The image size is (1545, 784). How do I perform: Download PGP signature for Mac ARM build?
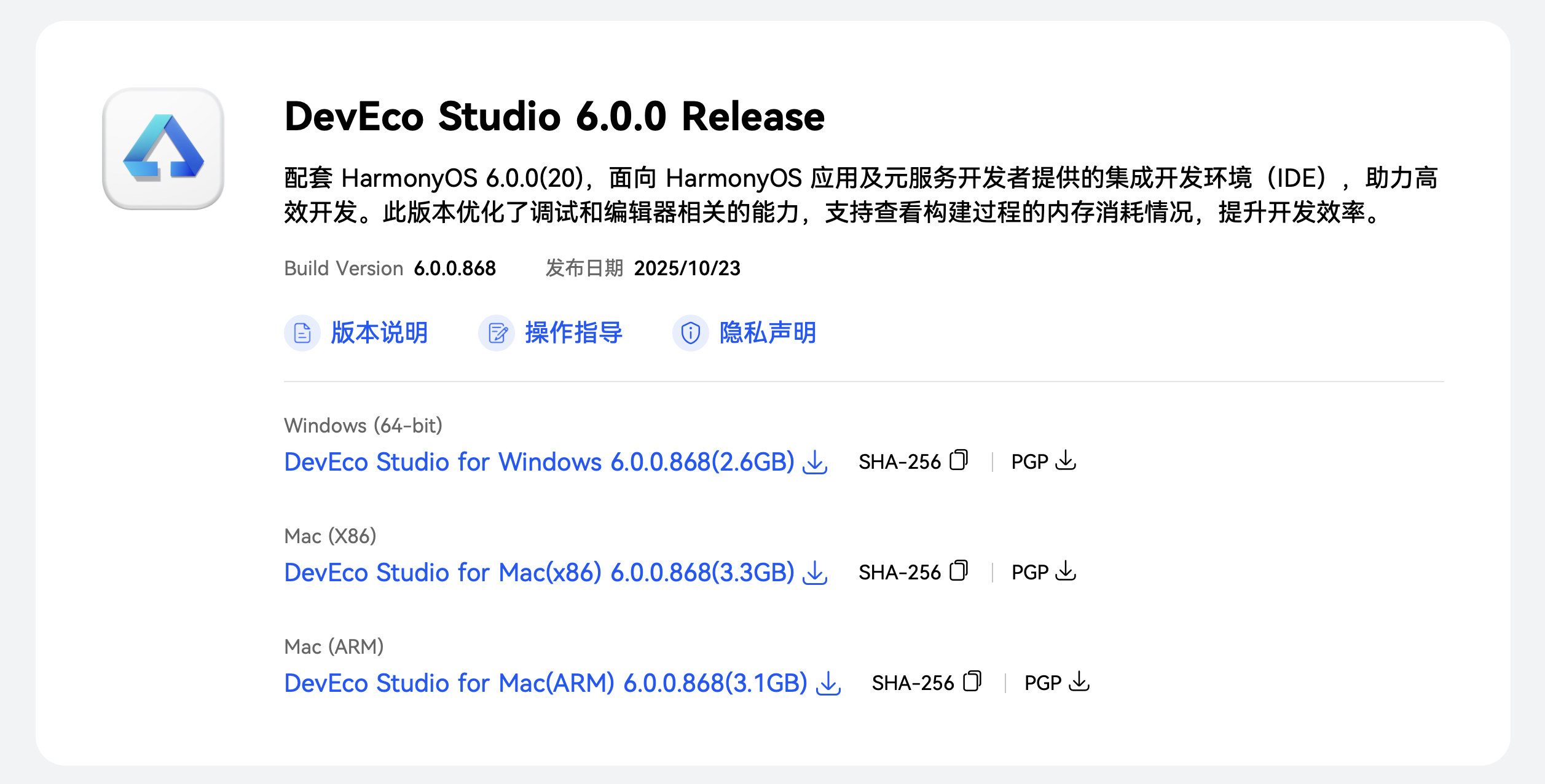(1079, 681)
